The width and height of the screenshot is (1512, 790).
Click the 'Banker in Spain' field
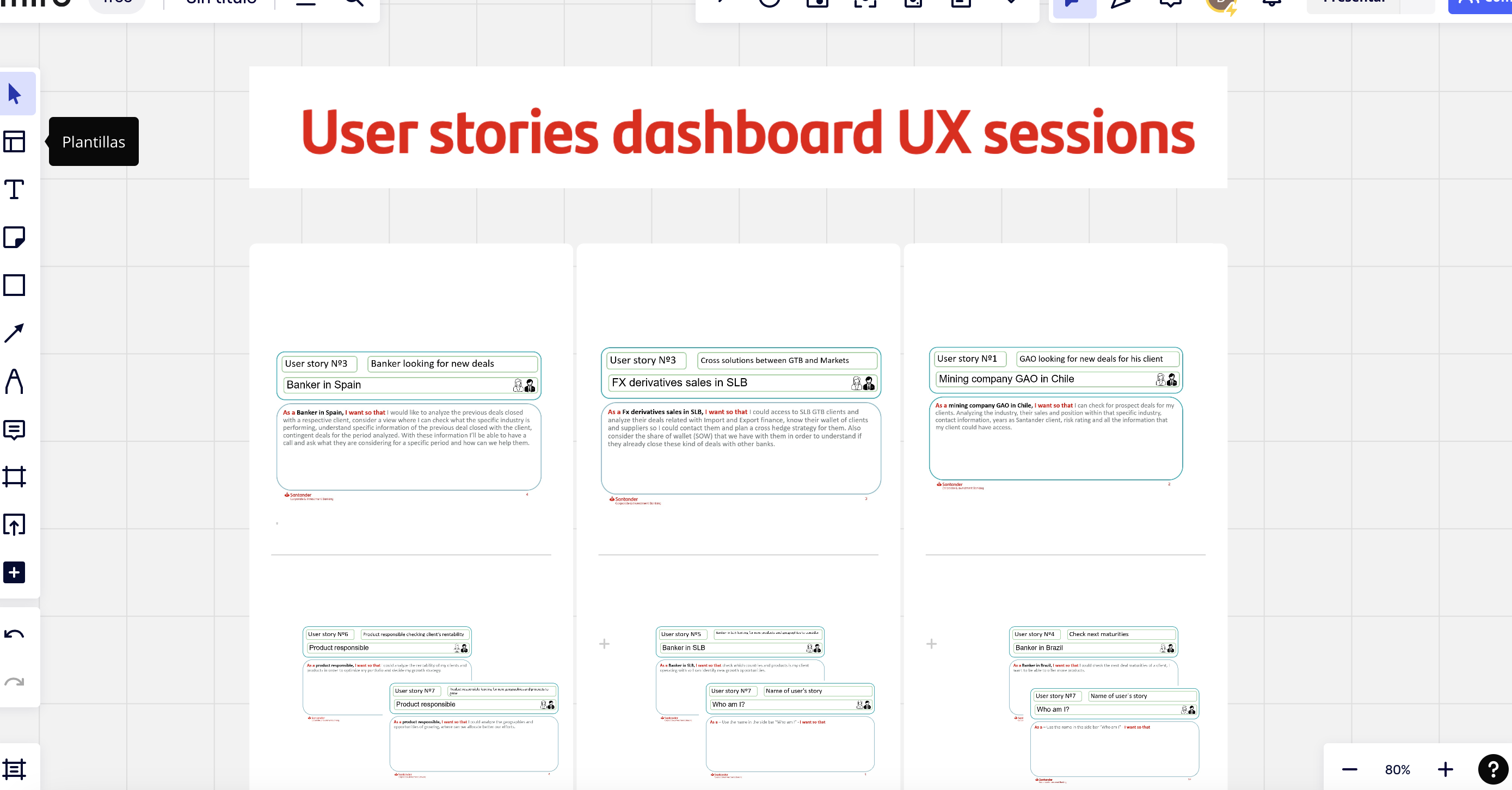click(x=409, y=385)
